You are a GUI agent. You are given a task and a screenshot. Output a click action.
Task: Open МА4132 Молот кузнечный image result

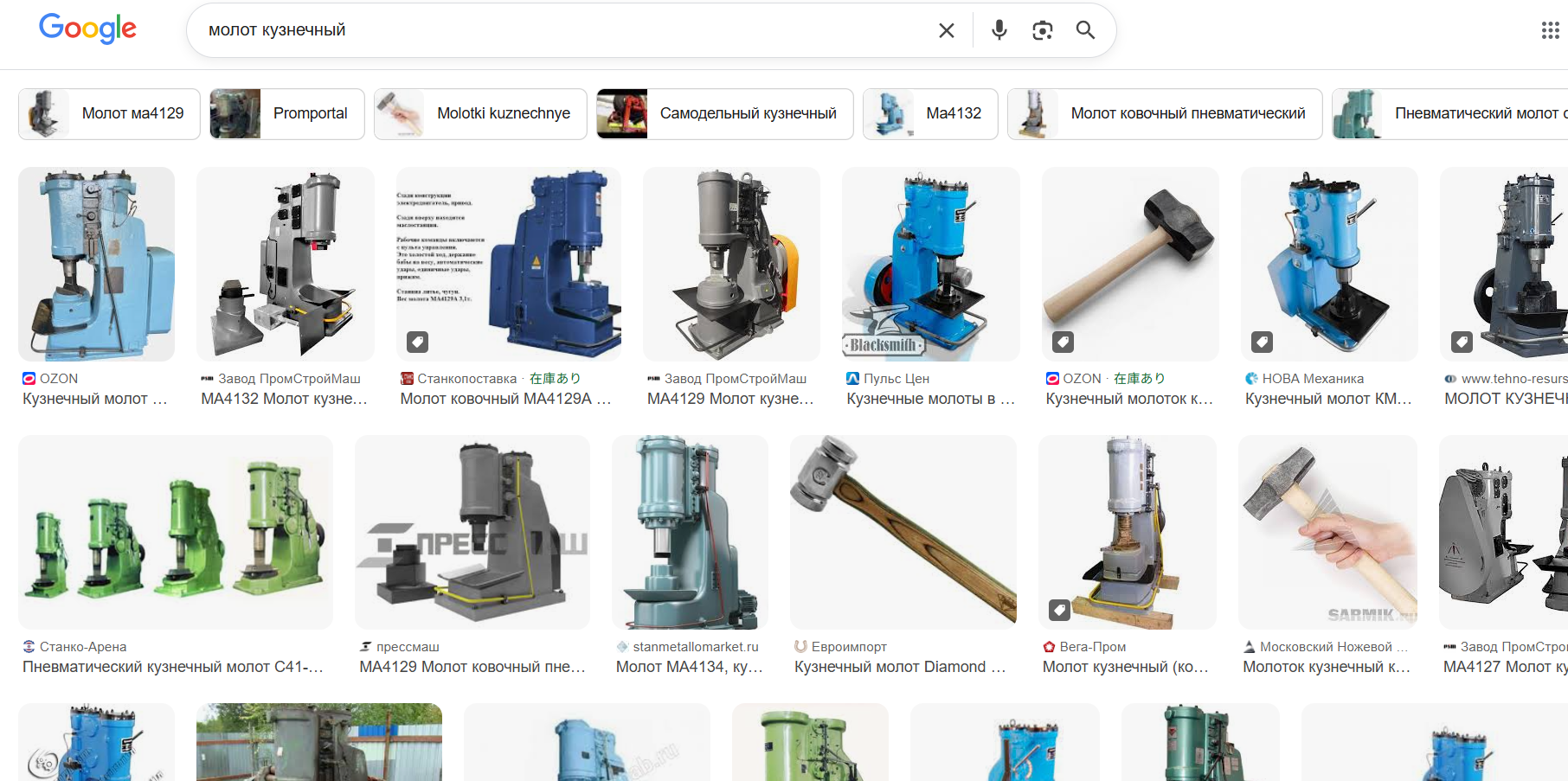(x=286, y=264)
